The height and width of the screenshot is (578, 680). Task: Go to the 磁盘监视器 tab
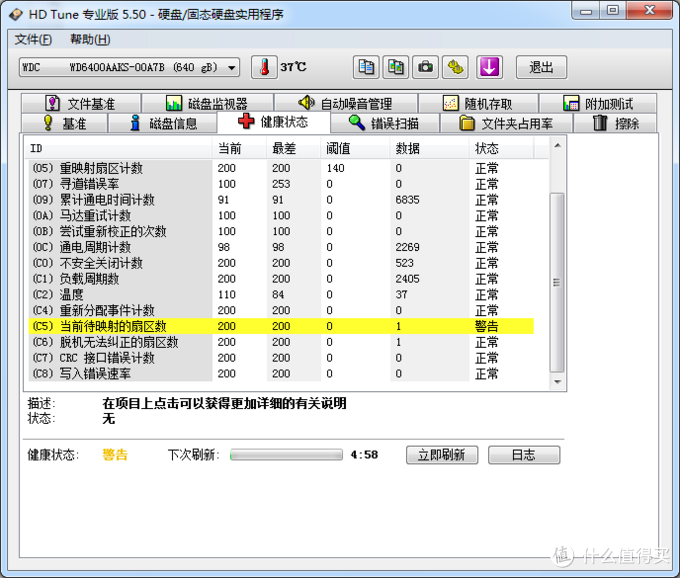(x=206, y=104)
